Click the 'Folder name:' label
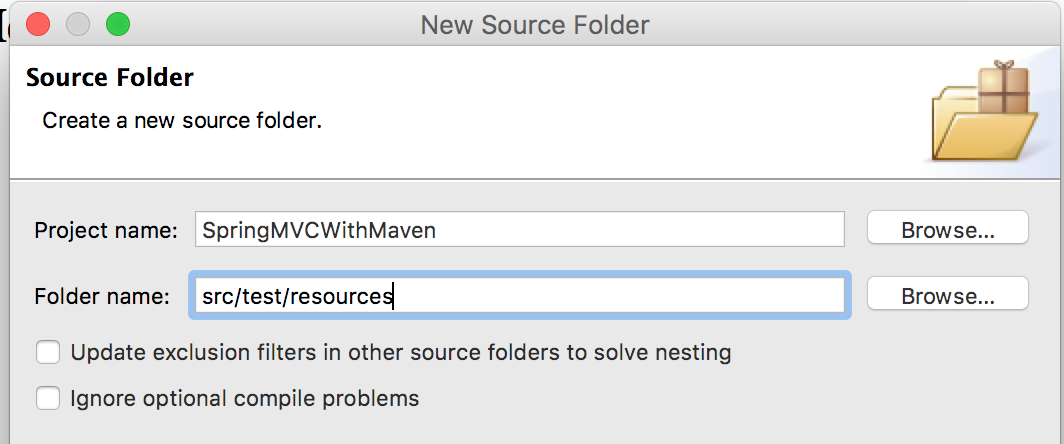 pyautogui.click(x=102, y=297)
